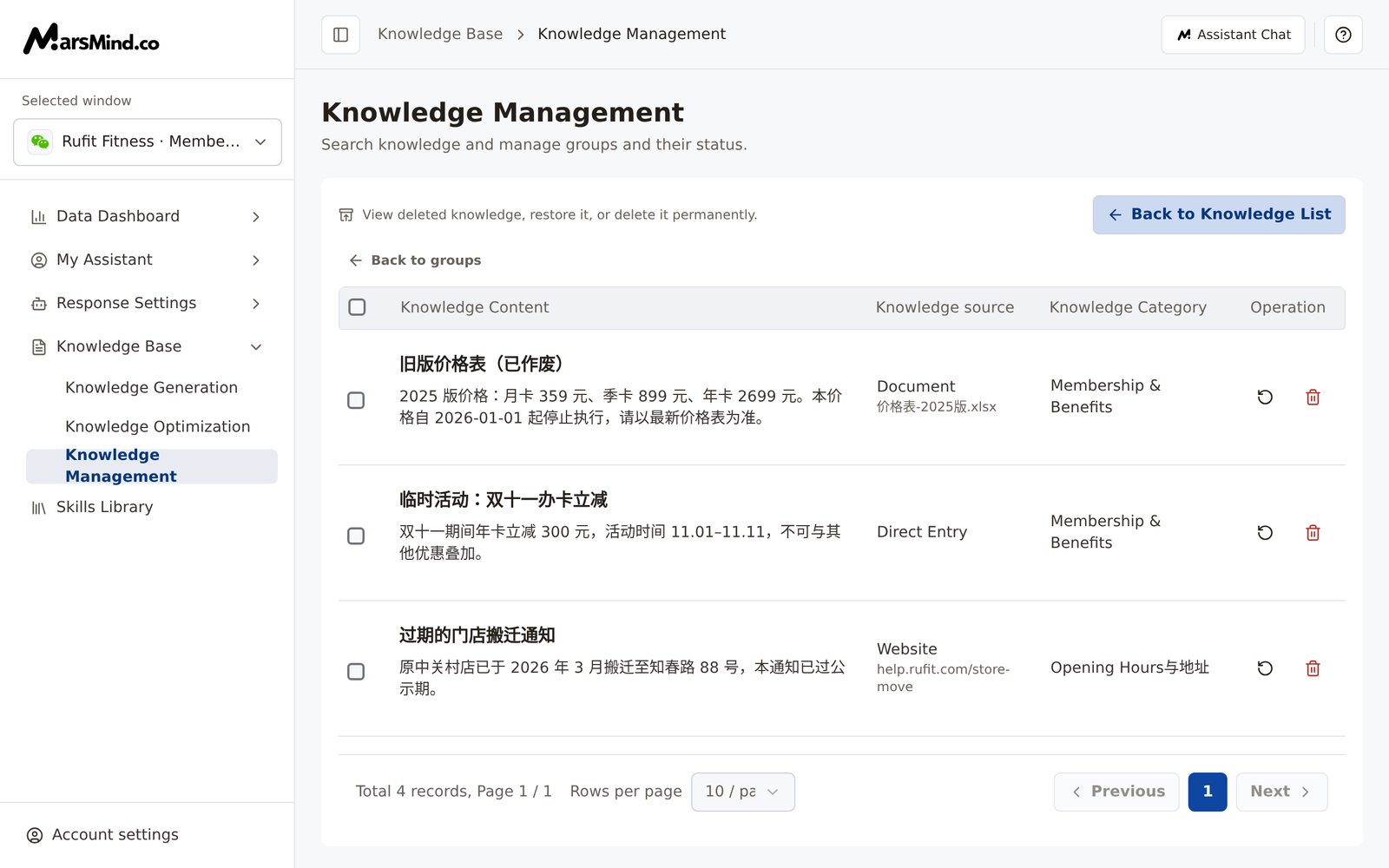Toggle the sidebar panel icon
Viewport: 1389px width, 868px height.
[340, 35]
